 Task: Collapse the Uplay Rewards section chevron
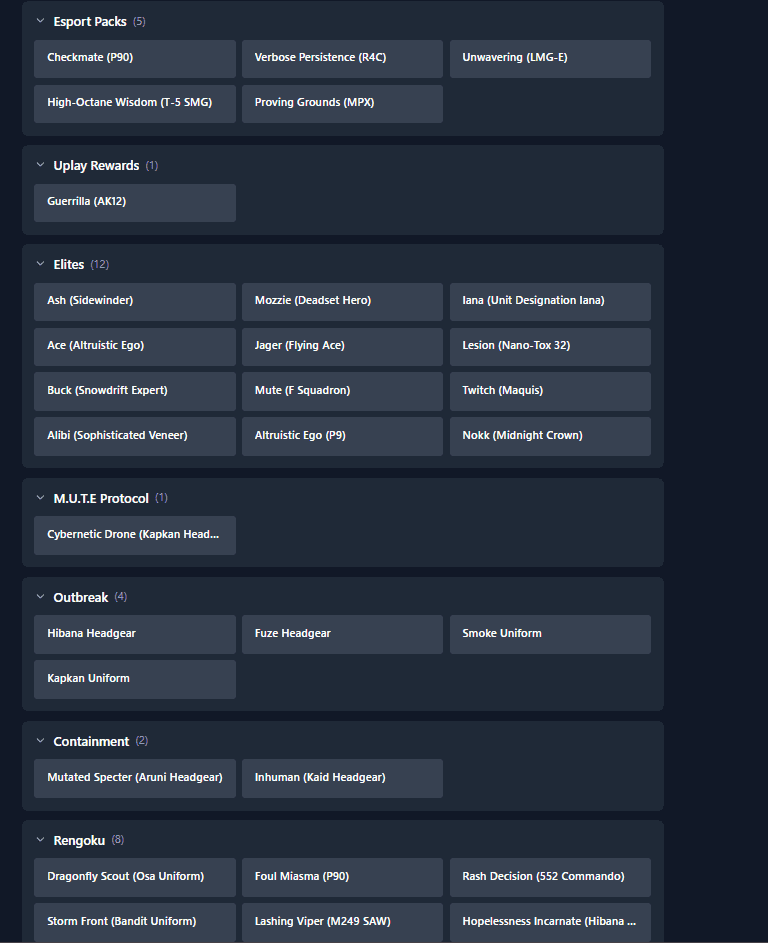41,165
